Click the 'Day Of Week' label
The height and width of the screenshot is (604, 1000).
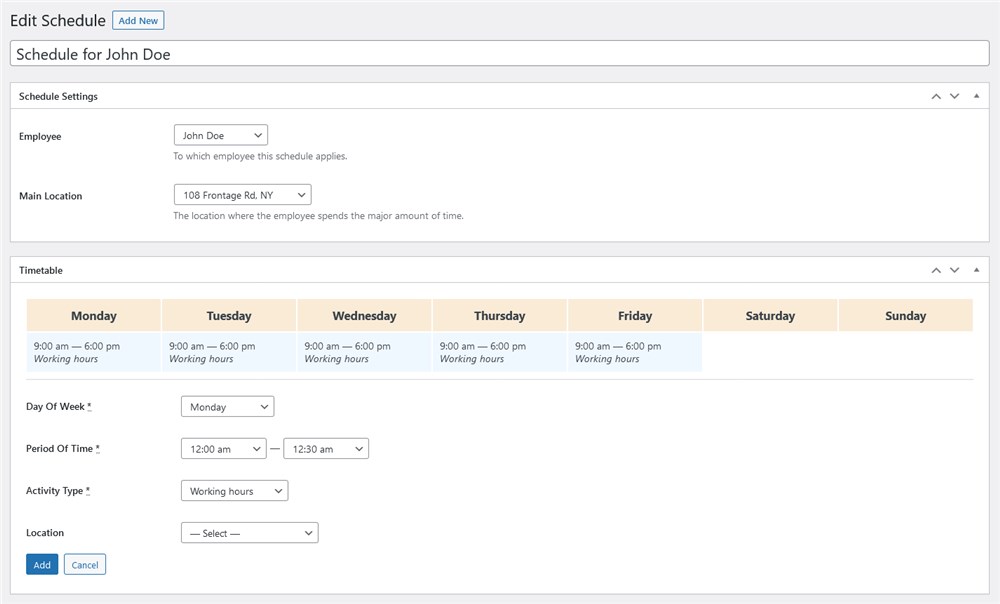pos(58,407)
